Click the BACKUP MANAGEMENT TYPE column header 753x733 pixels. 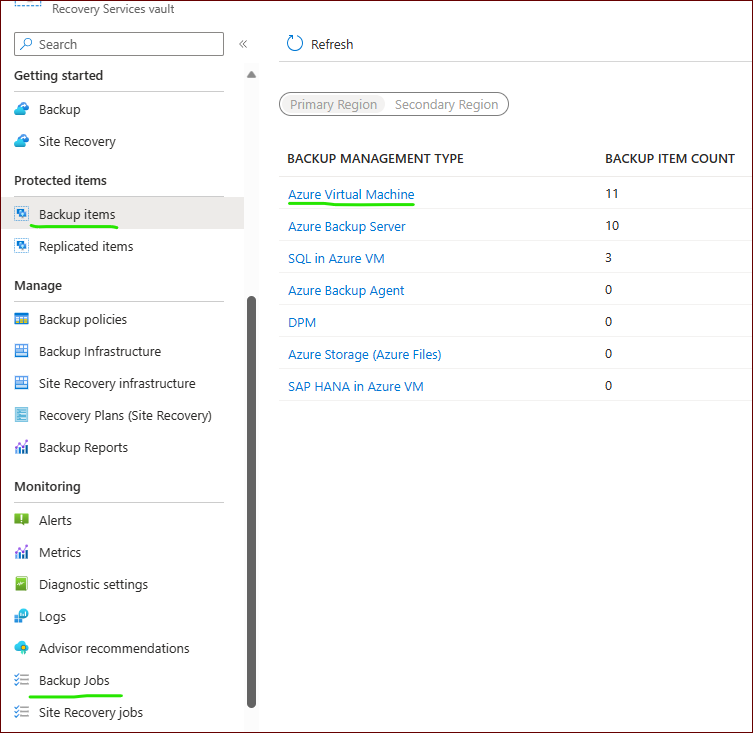376,159
